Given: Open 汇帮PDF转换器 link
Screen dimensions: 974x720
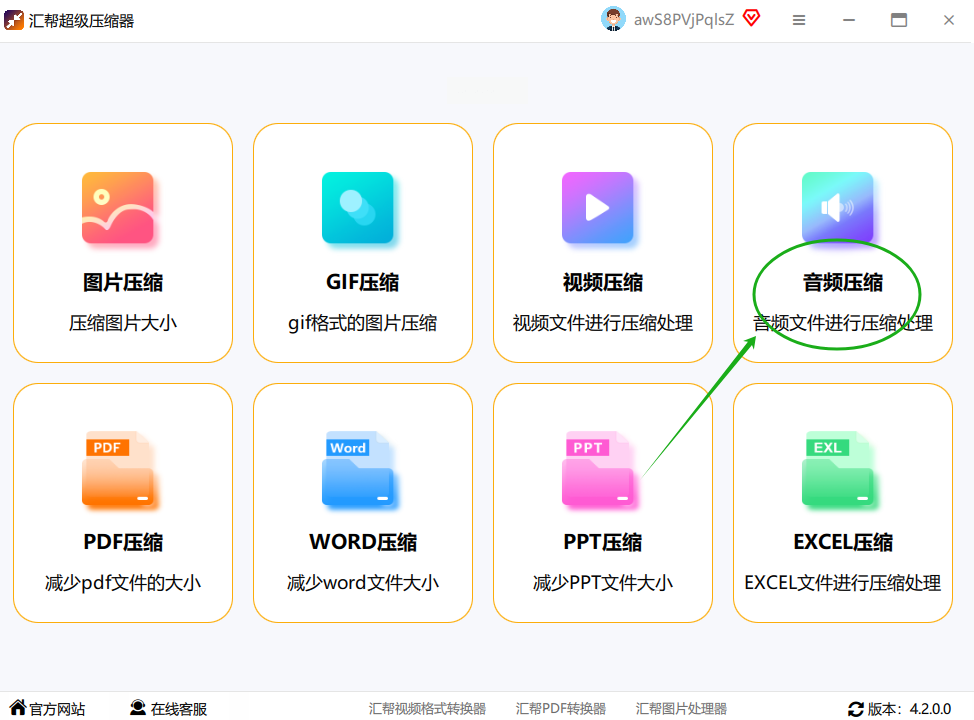Looking at the screenshot, I should coord(560,709).
